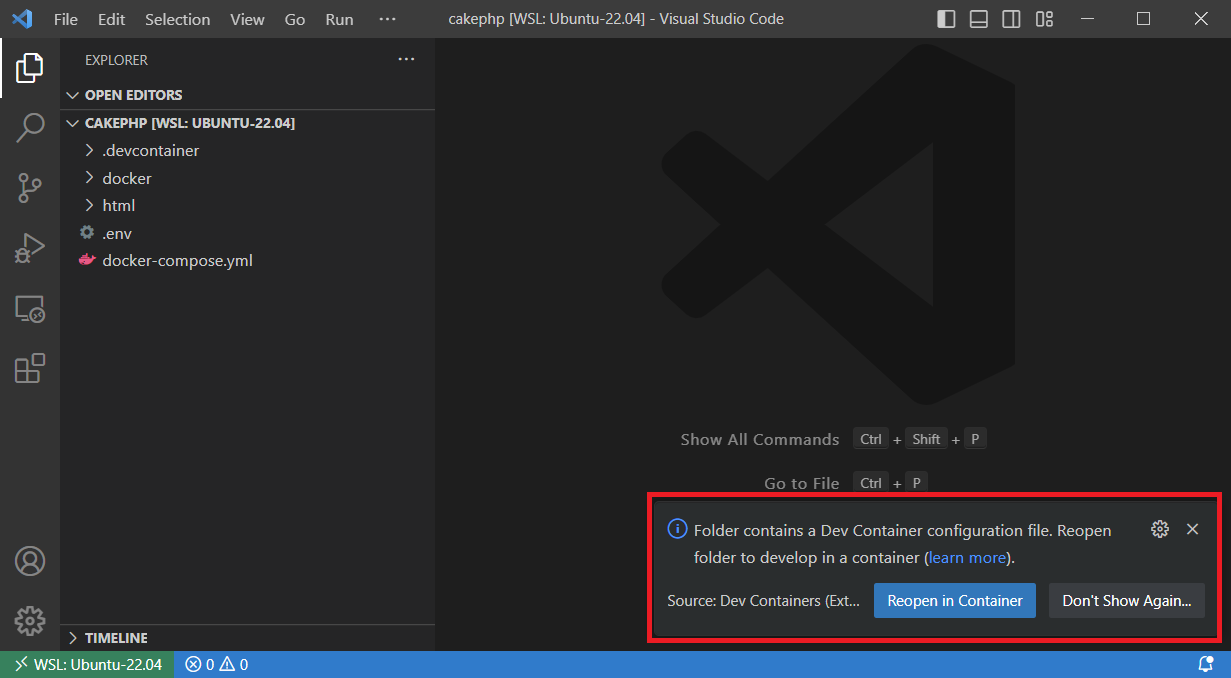Image resolution: width=1231 pixels, height=678 pixels.
Task: Open the Search view
Action: pos(29,128)
